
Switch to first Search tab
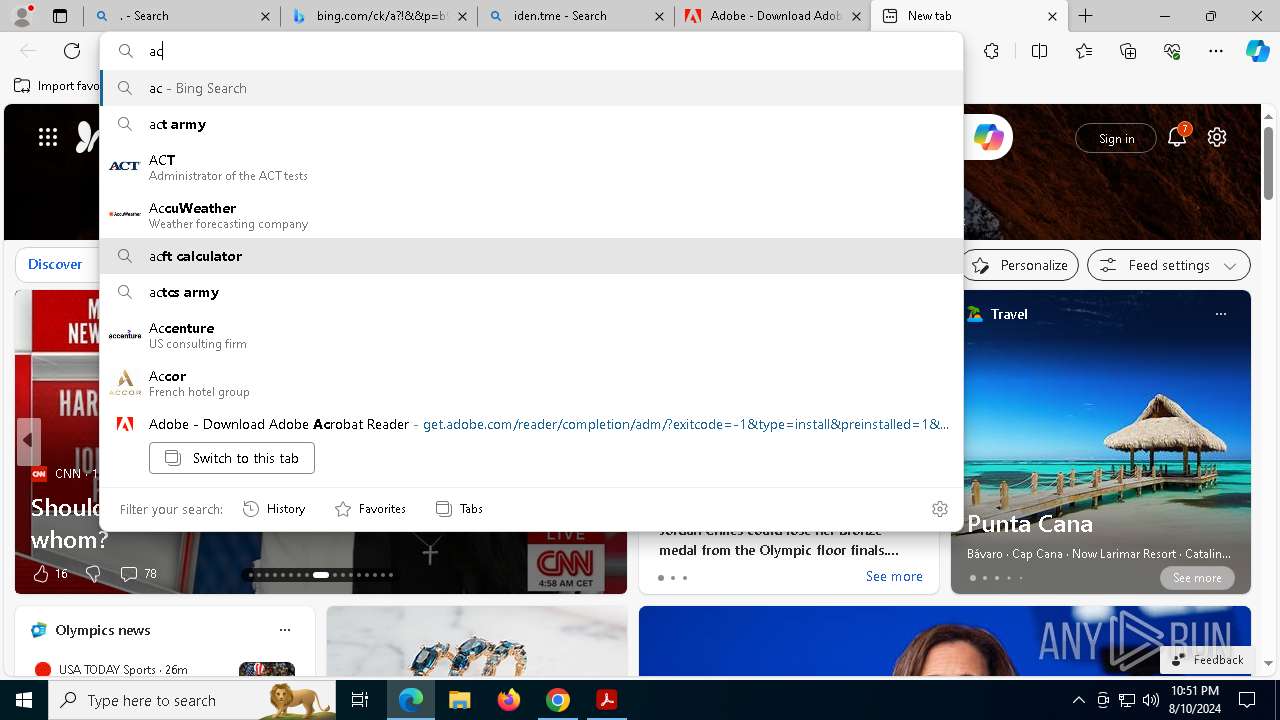(180, 16)
